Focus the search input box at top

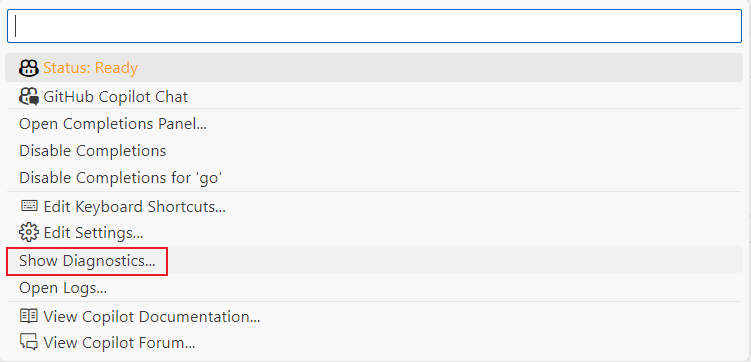click(x=375, y=26)
